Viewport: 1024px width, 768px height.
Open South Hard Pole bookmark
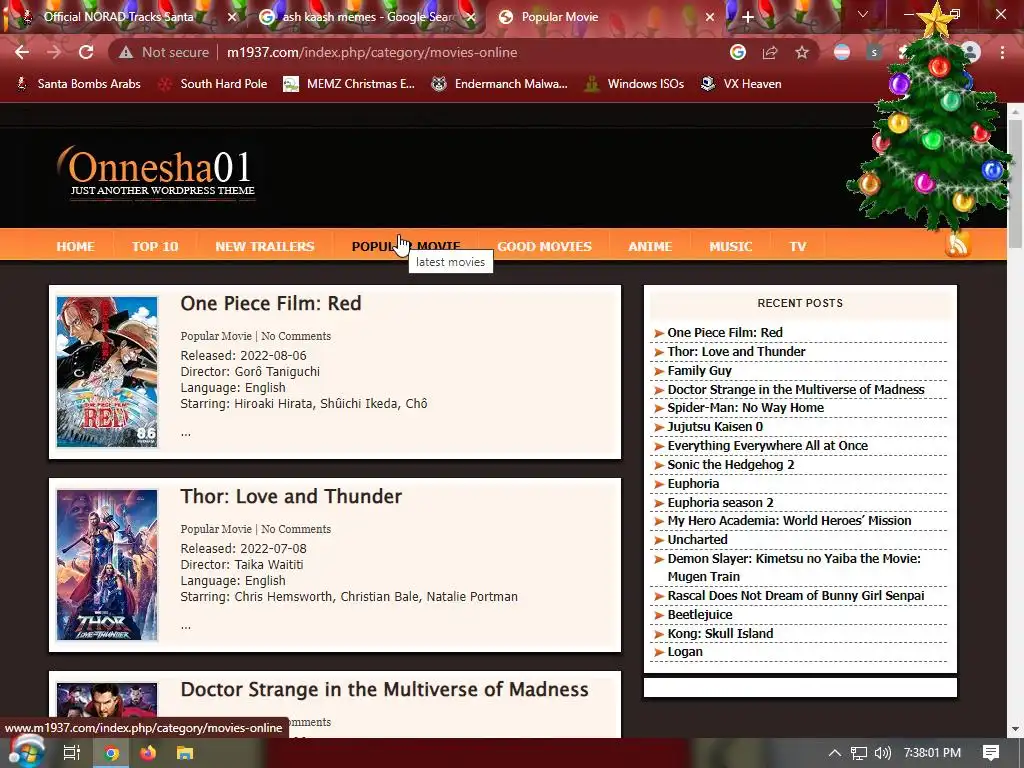coord(214,84)
